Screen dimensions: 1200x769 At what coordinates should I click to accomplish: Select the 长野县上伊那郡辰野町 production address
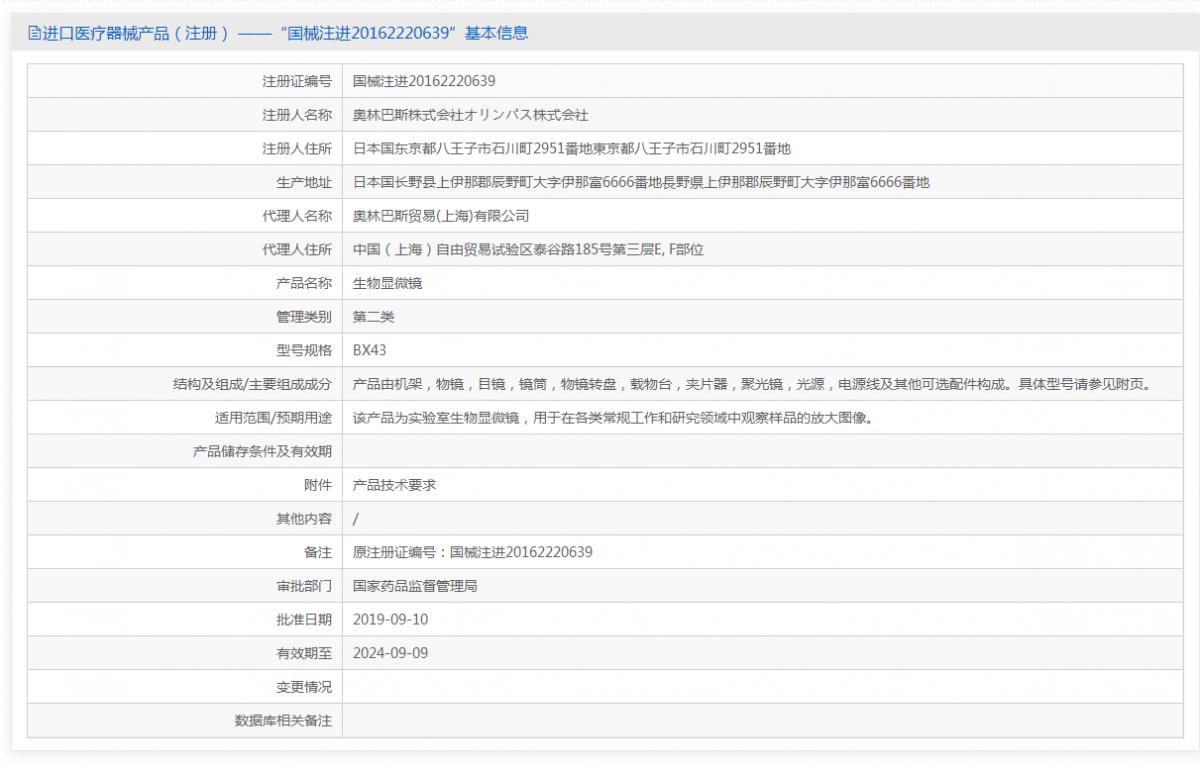641,182
